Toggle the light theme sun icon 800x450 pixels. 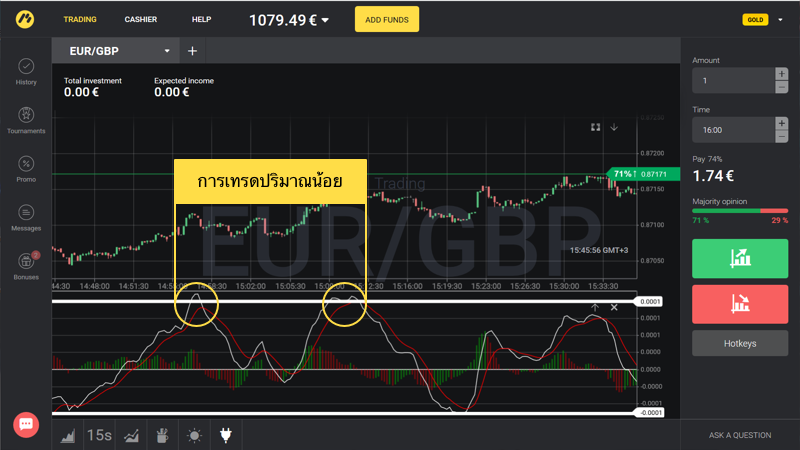click(192, 435)
